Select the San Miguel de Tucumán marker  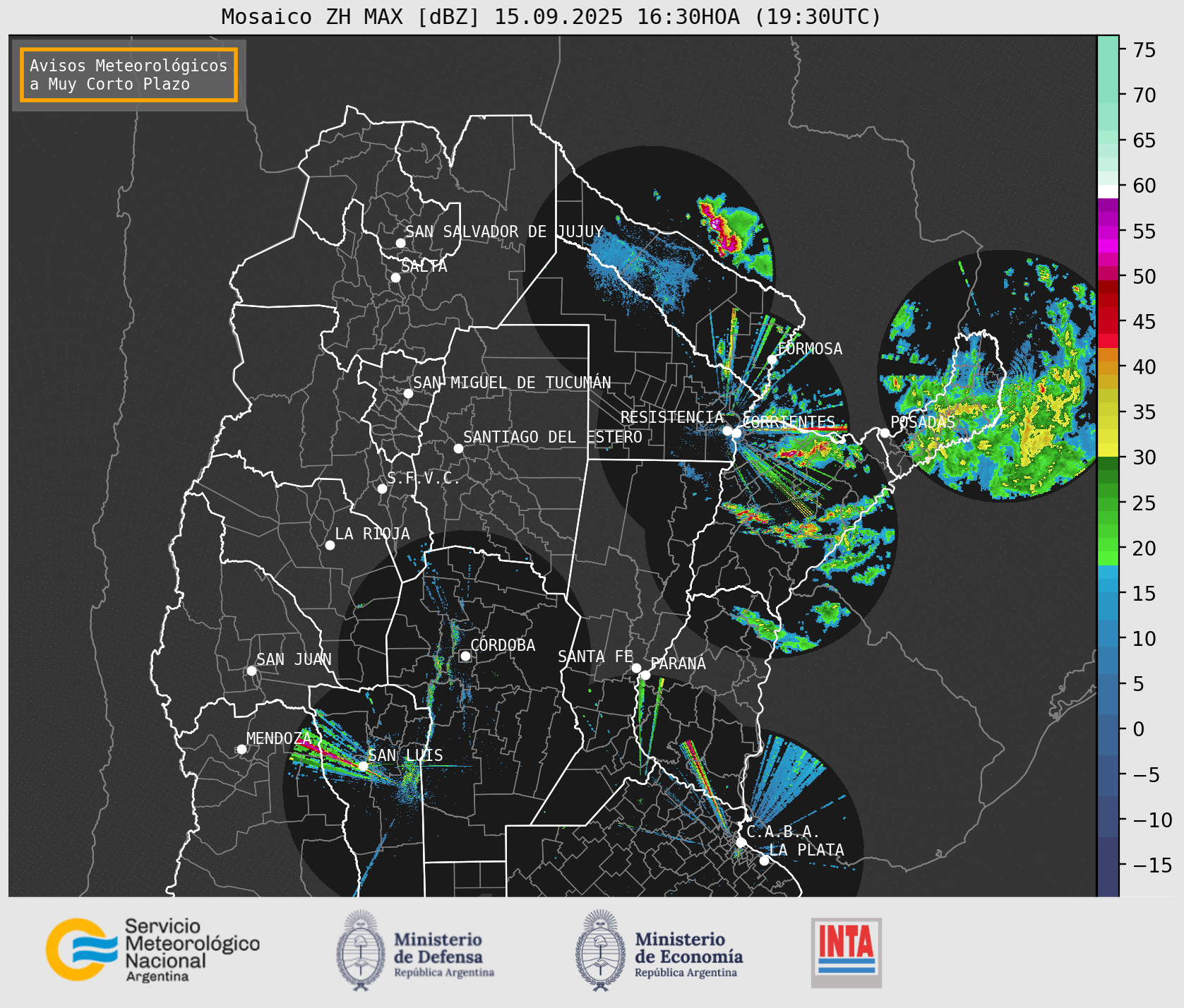(408, 393)
